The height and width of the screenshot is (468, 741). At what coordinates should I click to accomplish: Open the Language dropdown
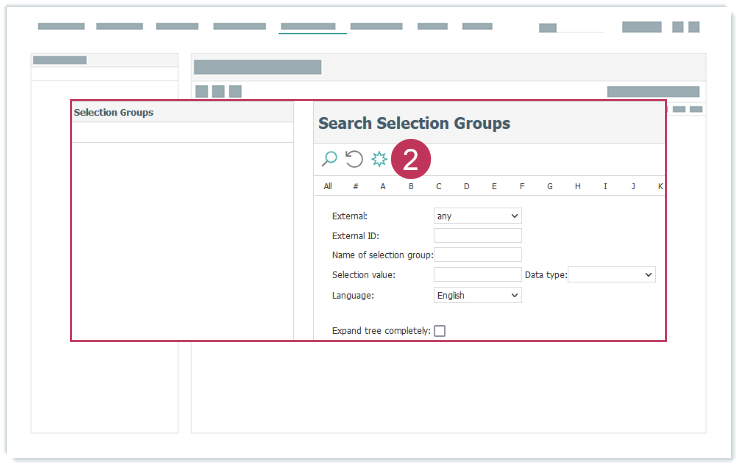click(478, 295)
